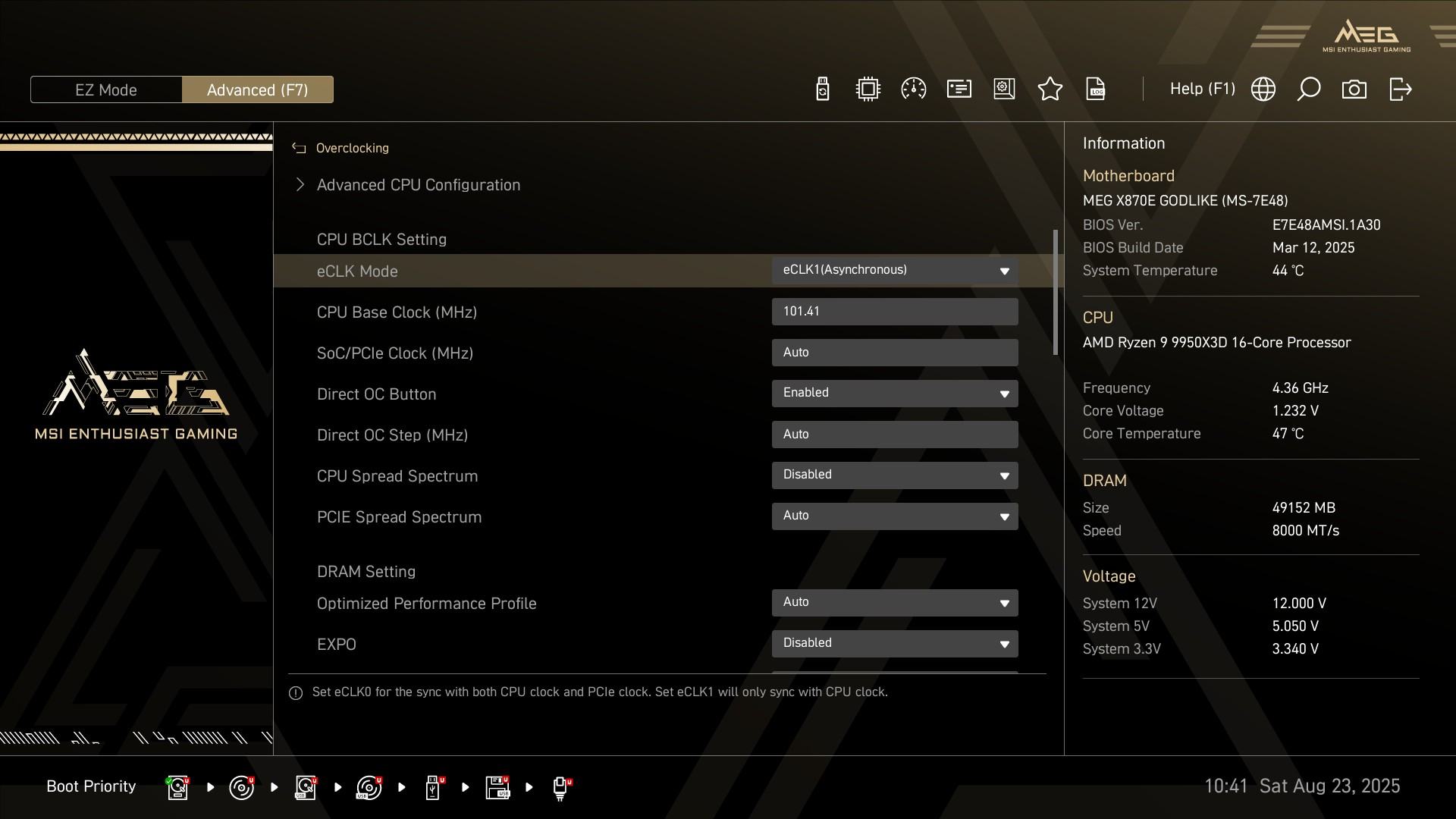This screenshot has height=819, width=1456.
Task: Open Favorites star icon
Action: pyautogui.click(x=1050, y=89)
